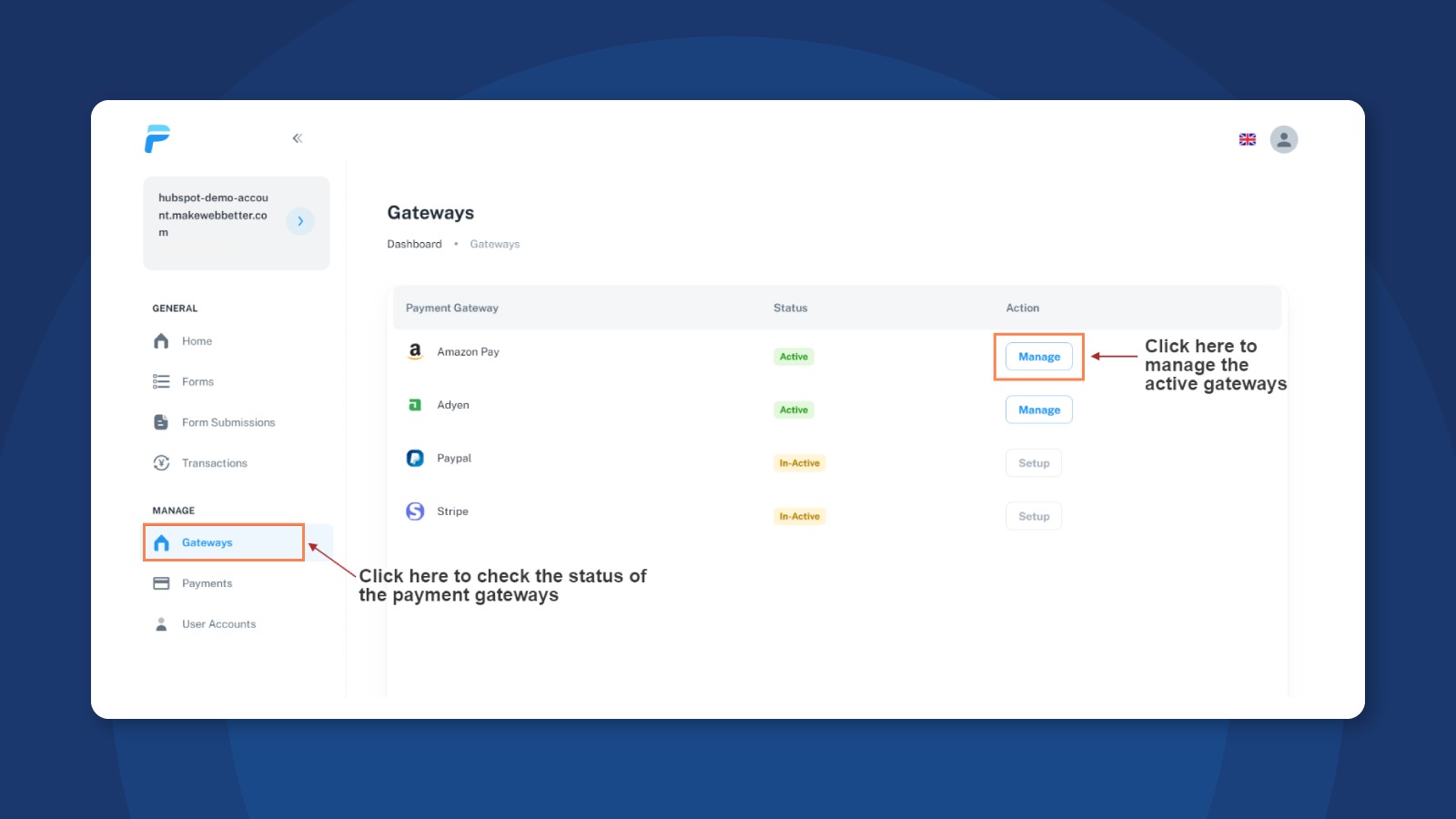
Task: Click the In-Active badge for Paypal
Action: coord(800,463)
